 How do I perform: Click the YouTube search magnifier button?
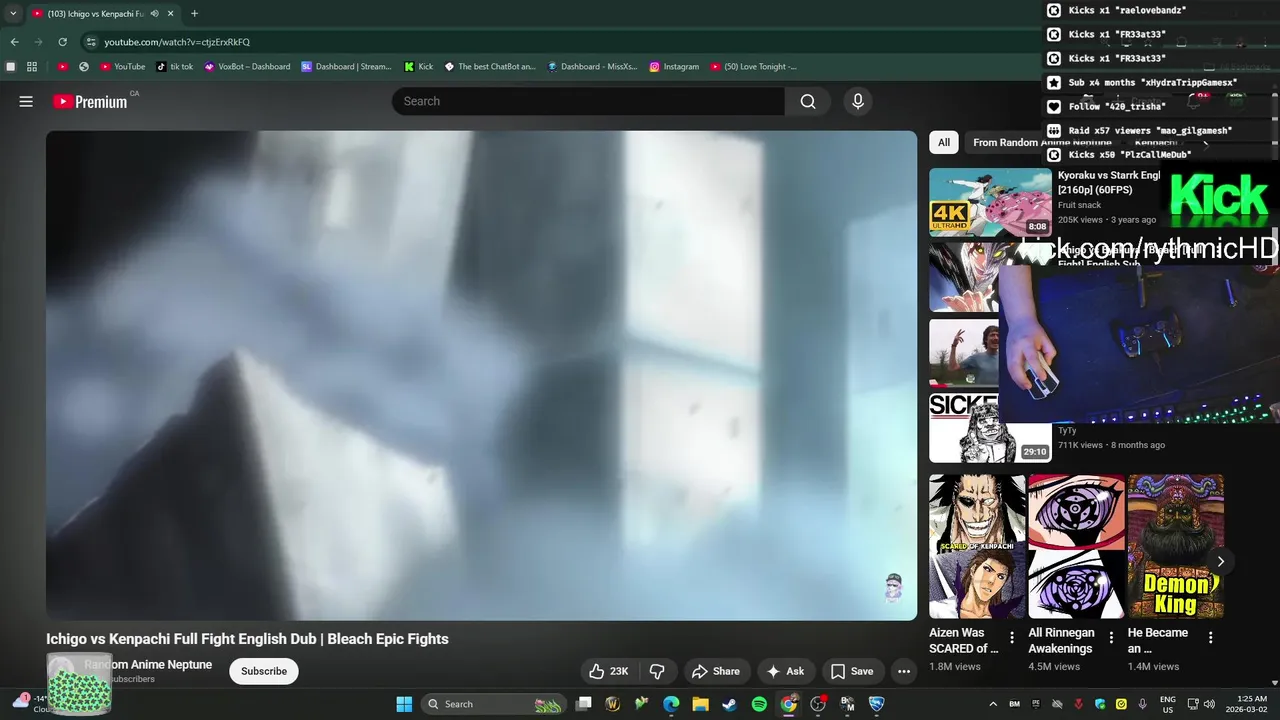coord(808,101)
